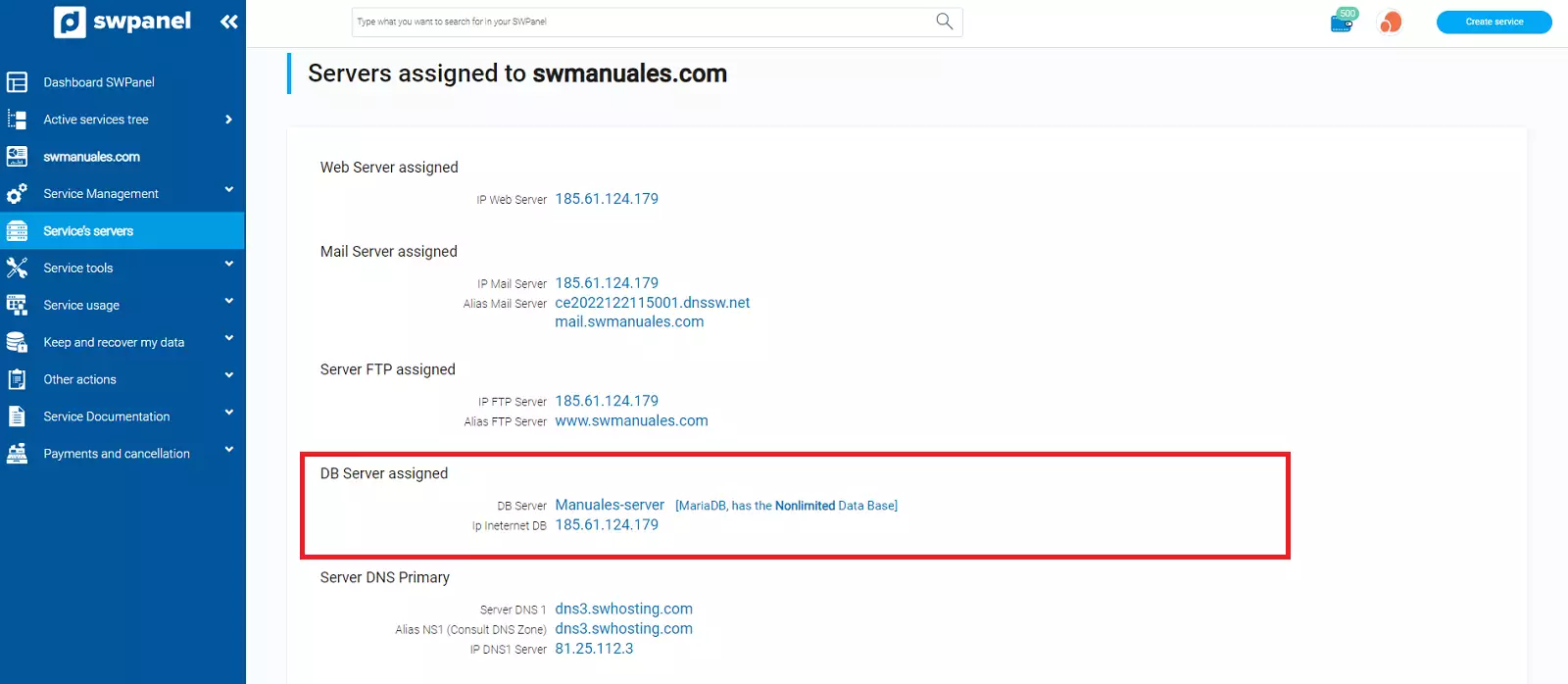Click the Active services tree icon

tap(17, 120)
